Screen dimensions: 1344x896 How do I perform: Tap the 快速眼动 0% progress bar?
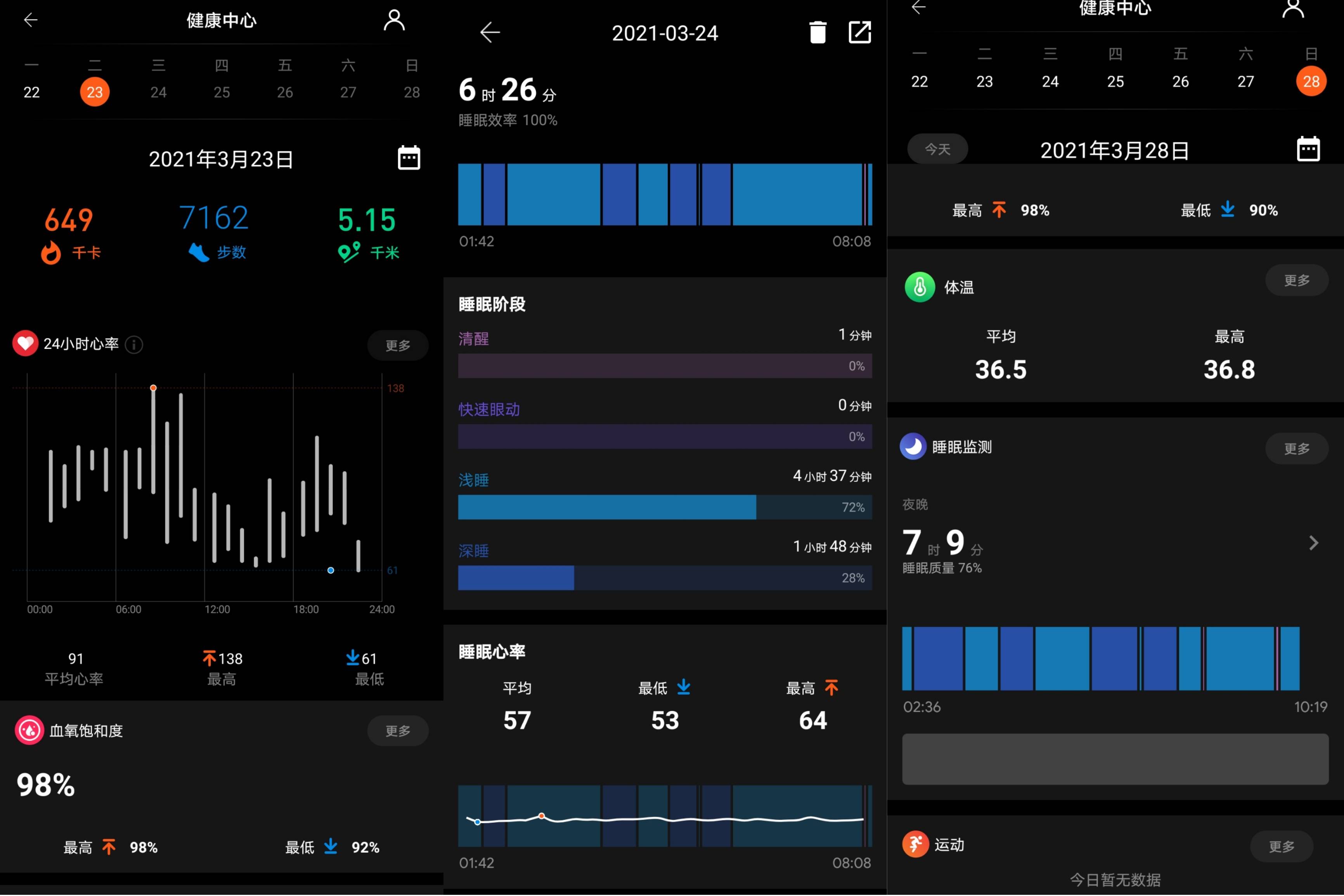point(665,437)
